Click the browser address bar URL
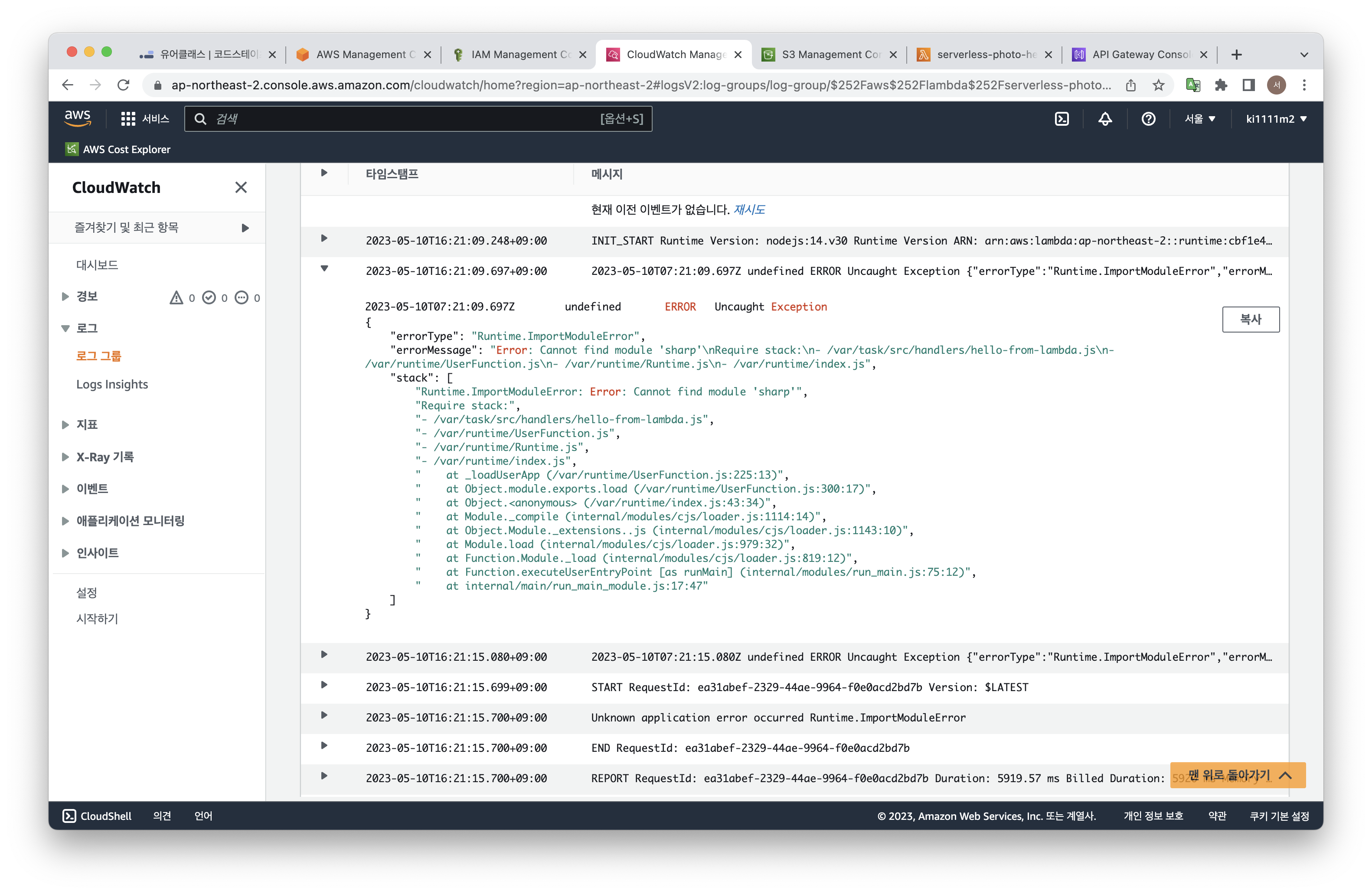Image resolution: width=1372 pixels, height=894 pixels. click(641, 85)
